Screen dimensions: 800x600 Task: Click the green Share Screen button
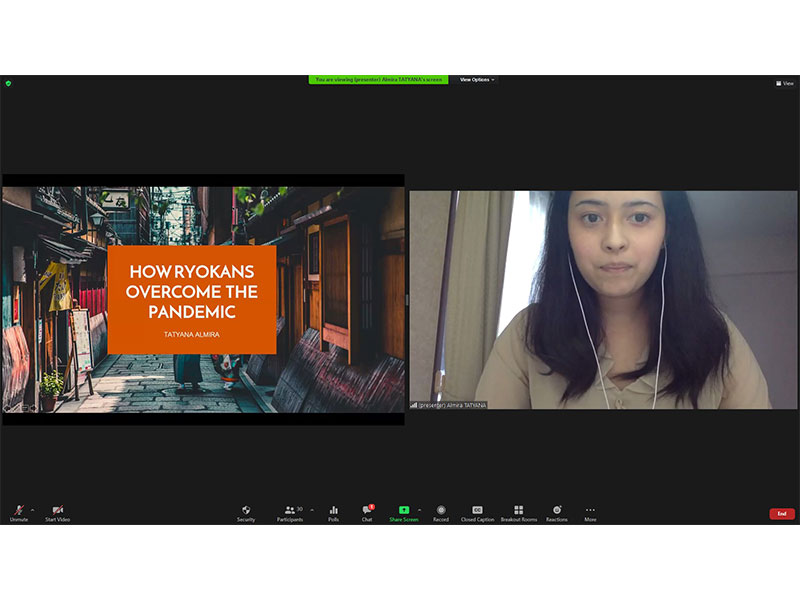coord(404,512)
